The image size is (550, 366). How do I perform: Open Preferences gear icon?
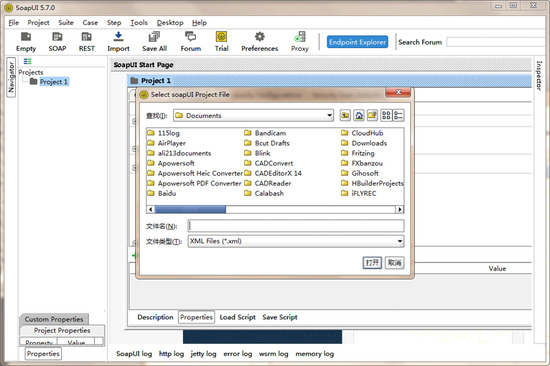[260, 42]
